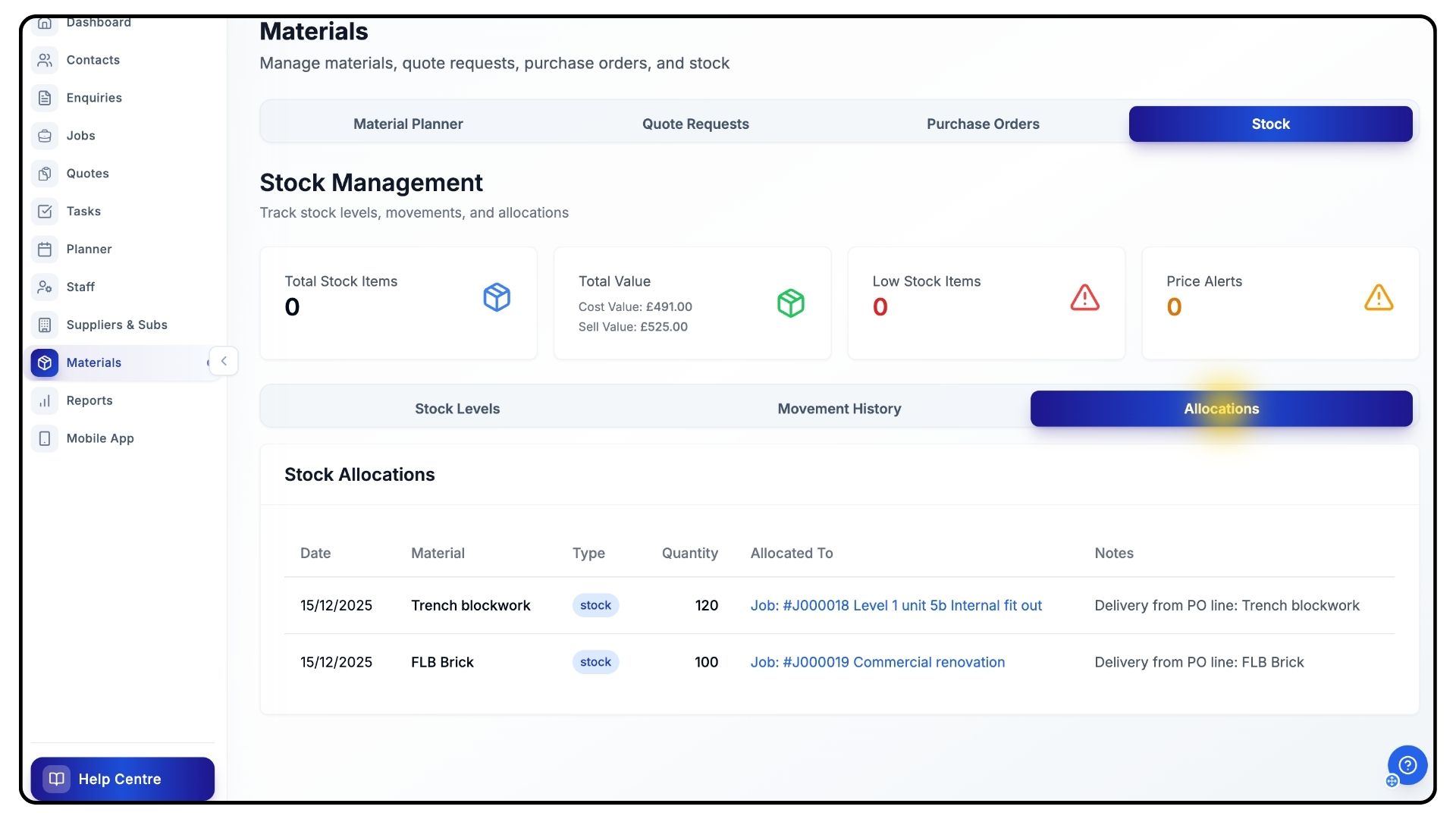This screenshot has width=1456, height=819.
Task: Click the Mobile App phone icon
Action: pos(45,439)
